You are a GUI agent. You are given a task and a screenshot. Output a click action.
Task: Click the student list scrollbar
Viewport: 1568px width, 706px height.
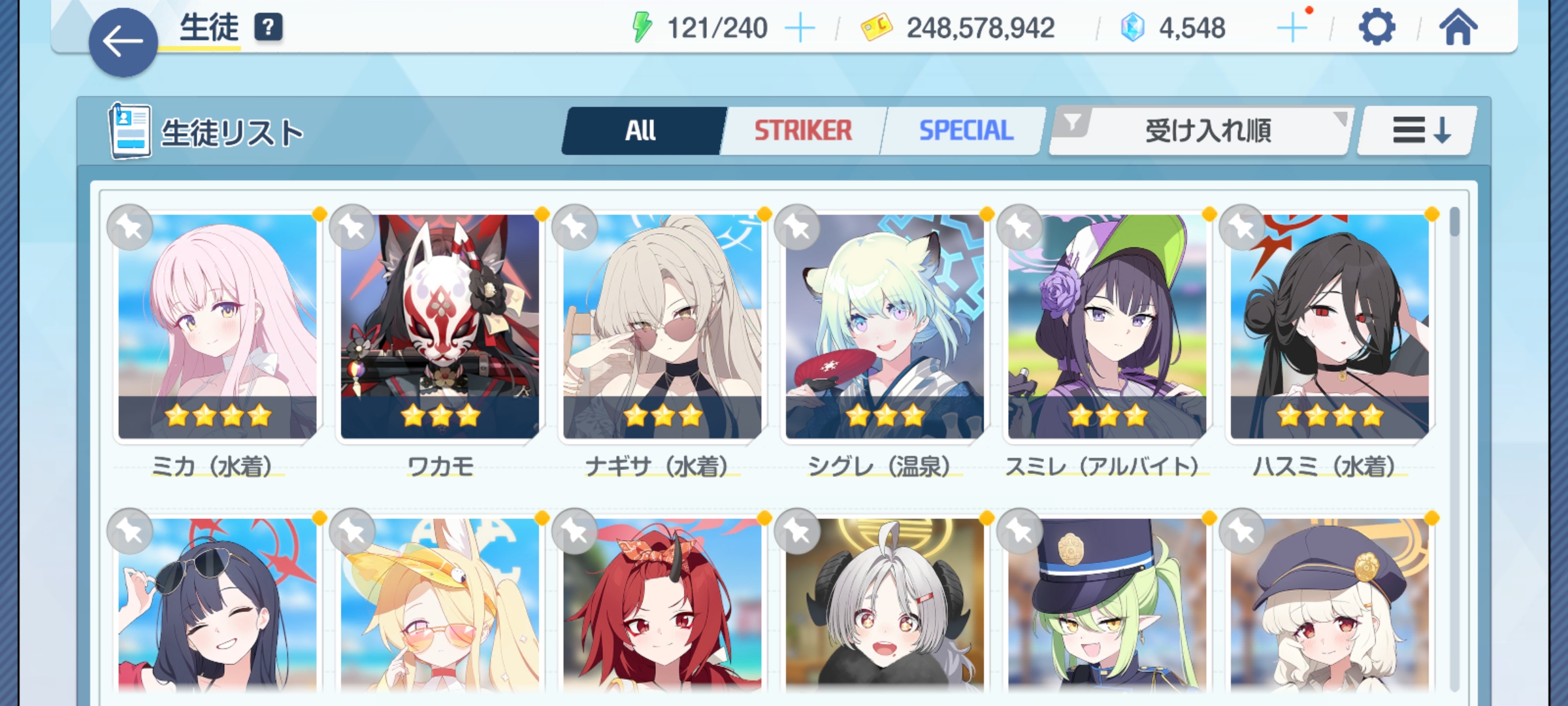click(1454, 450)
